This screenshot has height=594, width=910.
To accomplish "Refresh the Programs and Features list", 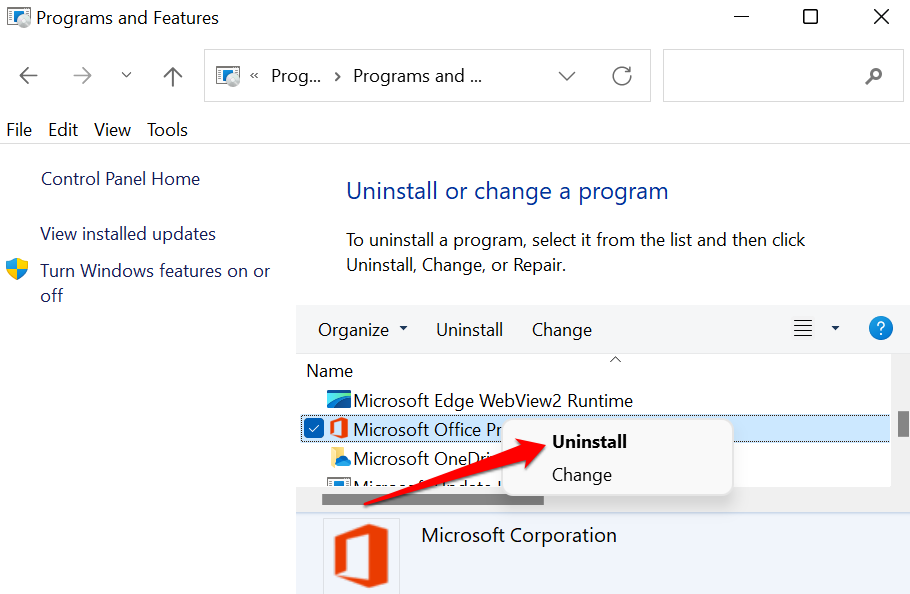I will [622, 76].
